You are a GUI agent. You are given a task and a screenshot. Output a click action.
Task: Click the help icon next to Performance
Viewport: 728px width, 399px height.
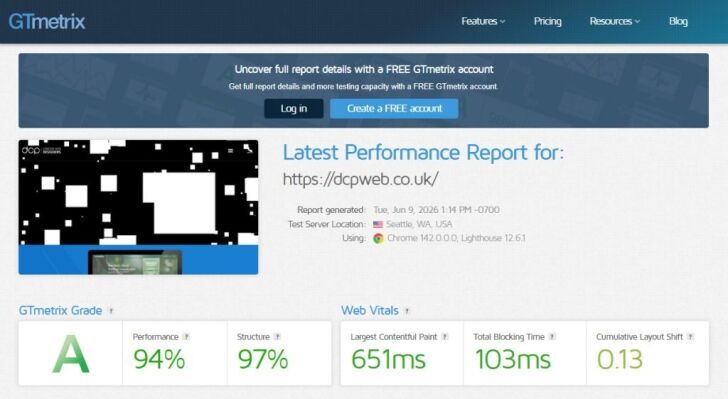click(186, 337)
